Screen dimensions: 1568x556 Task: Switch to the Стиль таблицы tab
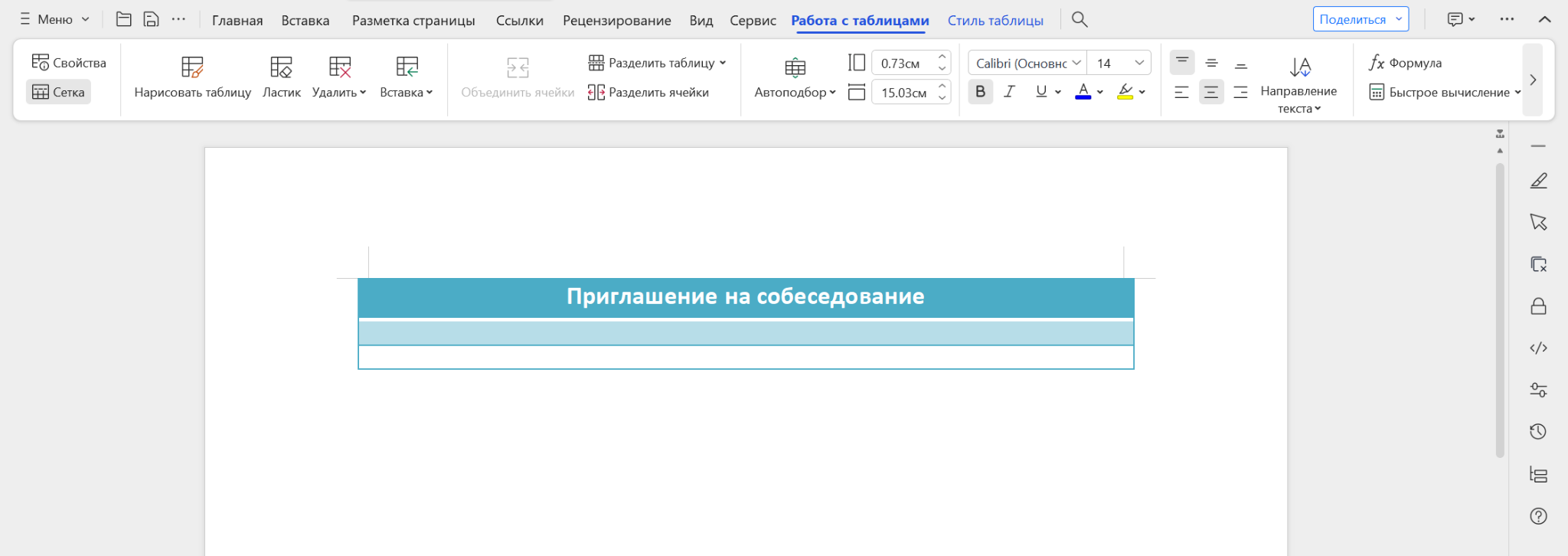click(x=995, y=21)
